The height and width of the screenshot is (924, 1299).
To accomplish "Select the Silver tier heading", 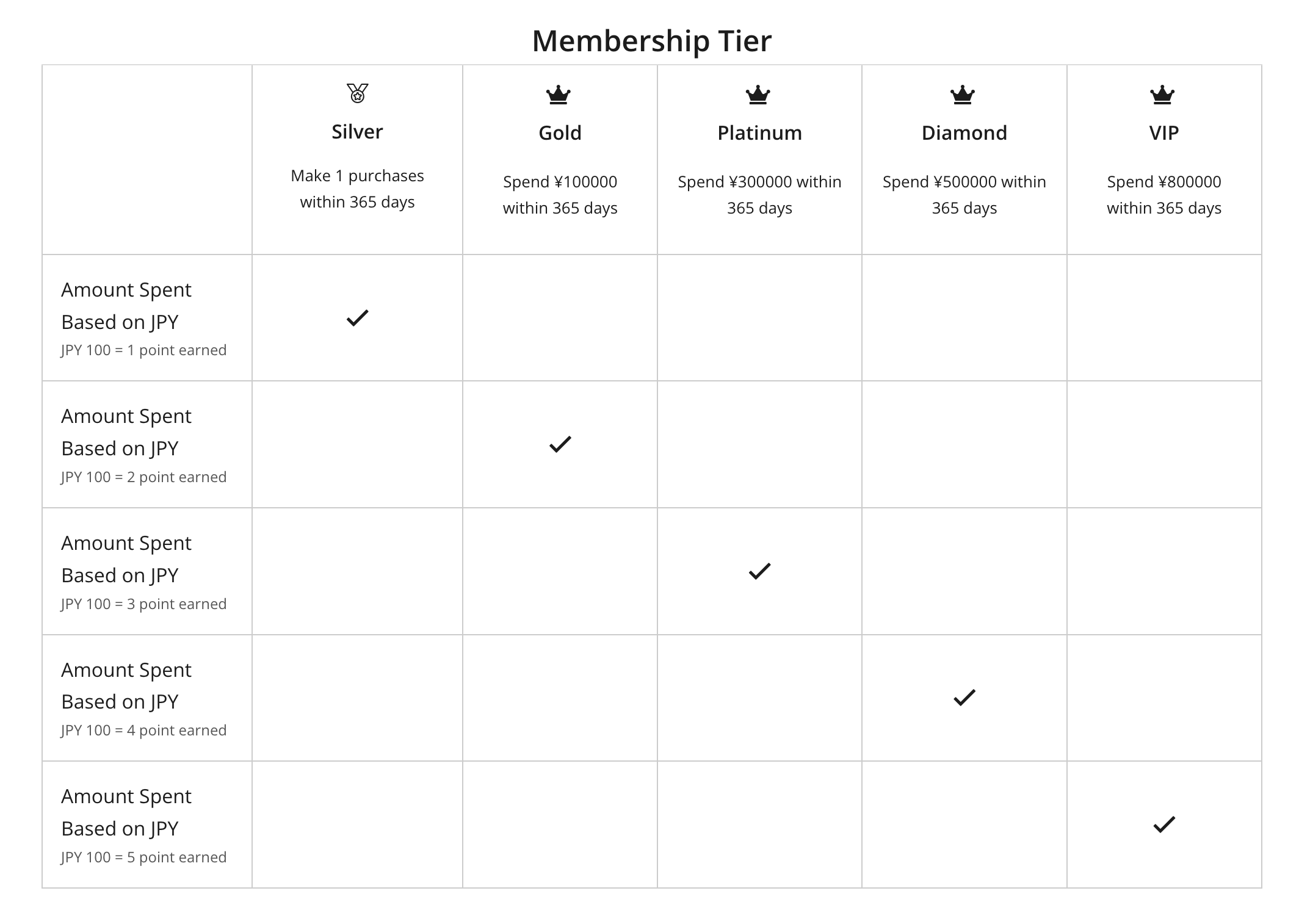I will pyautogui.click(x=357, y=132).
